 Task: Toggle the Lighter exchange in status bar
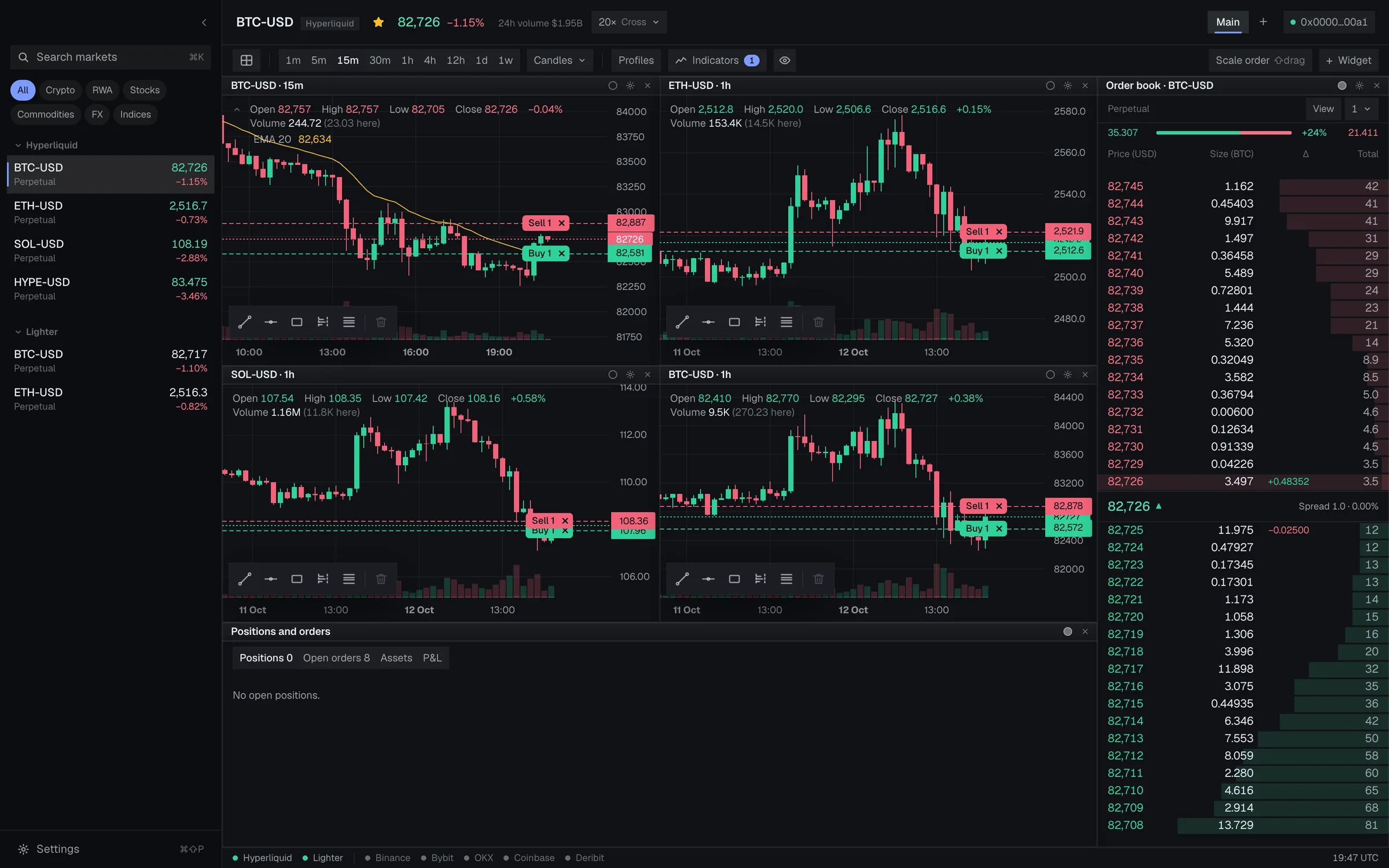pos(323,858)
